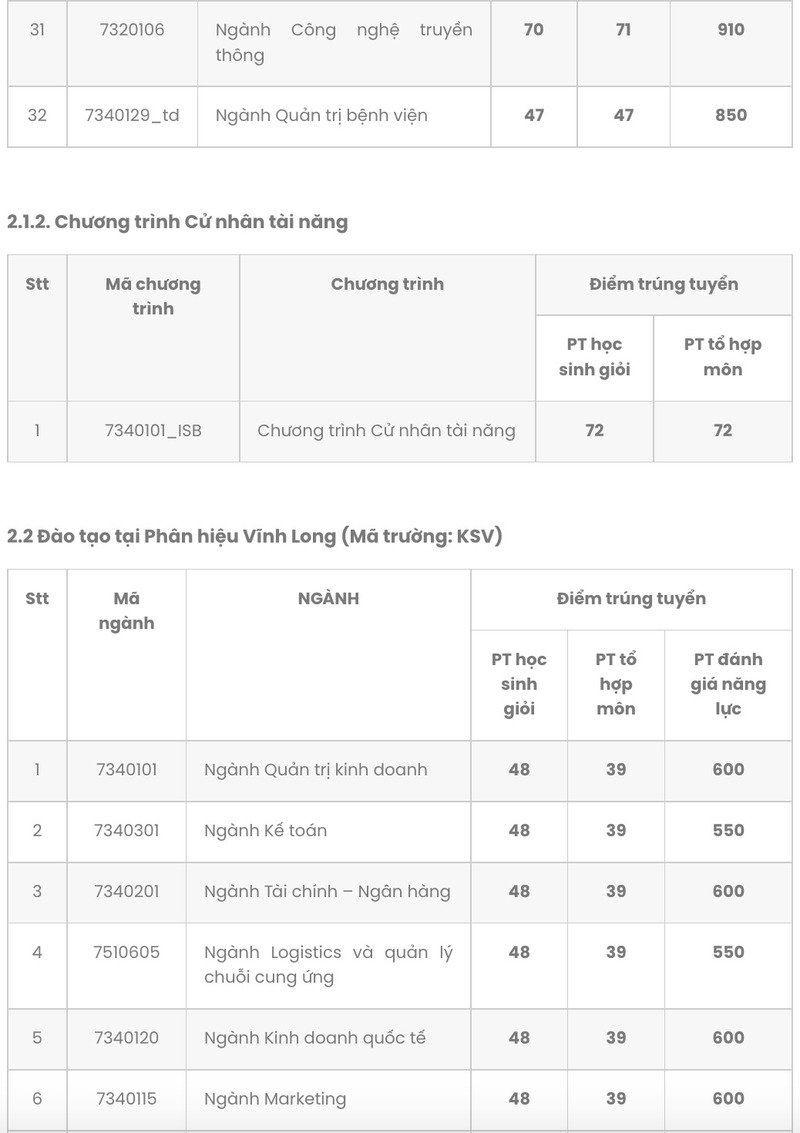
Task: Select the section title mentioning Phân hiệu Vĩnh Long
Action: tap(254, 536)
